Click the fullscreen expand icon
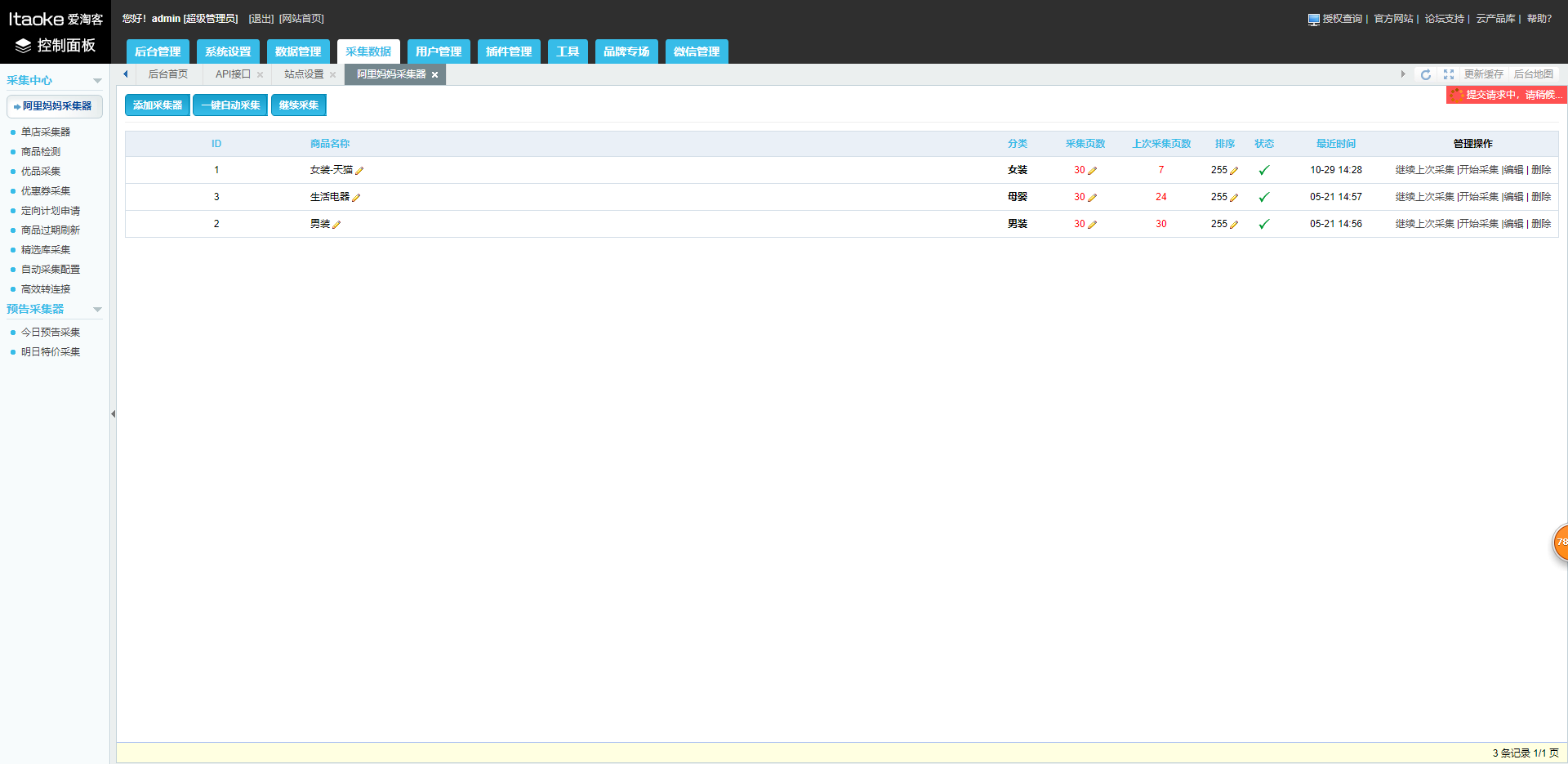Image resolution: width=1568 pixels, height=764 pixels. coord(1448,74)
